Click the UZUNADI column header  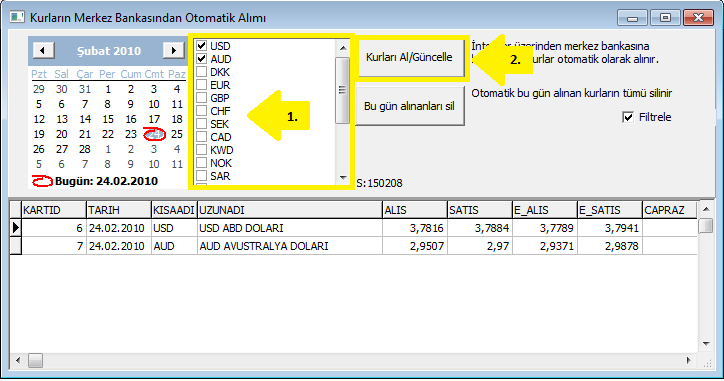click(290, 210)
